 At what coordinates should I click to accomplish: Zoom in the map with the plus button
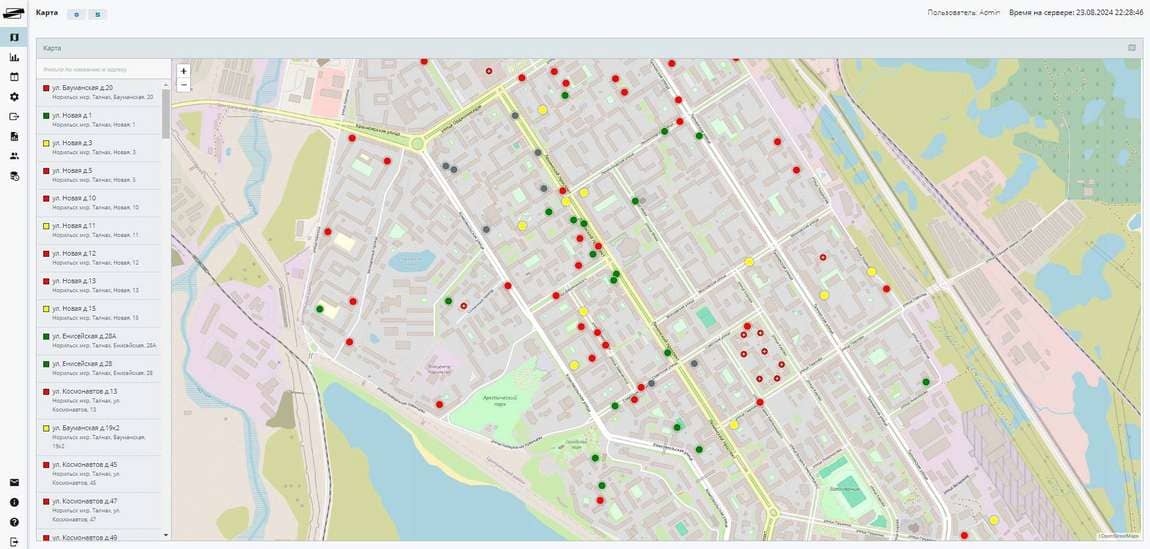pyautogui.click(x=183, y=71)
